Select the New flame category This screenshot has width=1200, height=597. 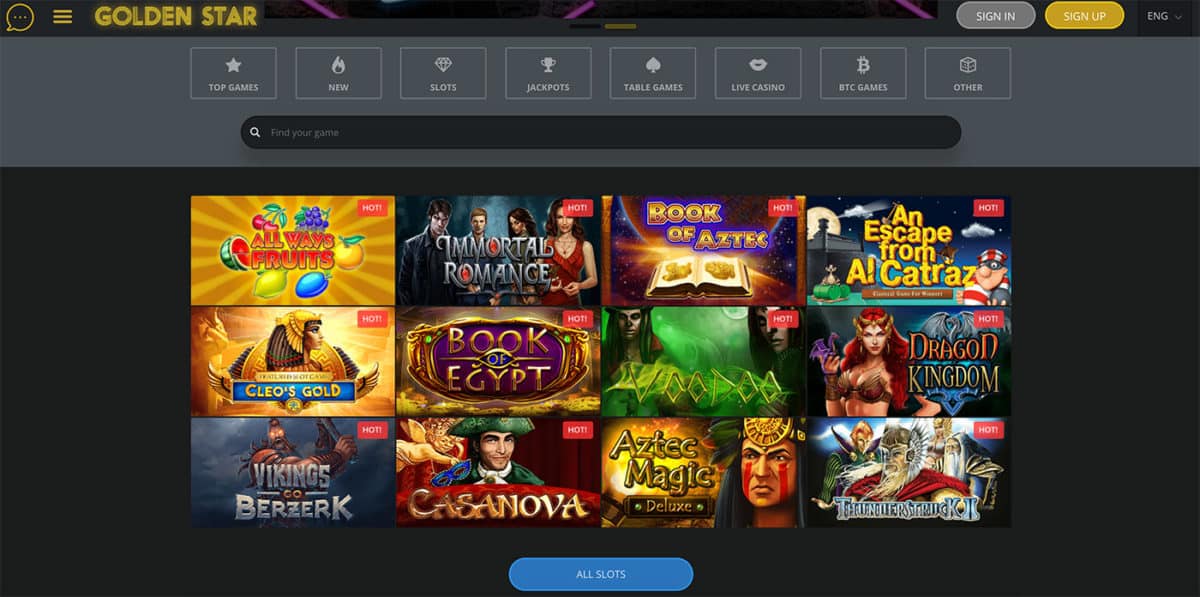pos(338,73)
